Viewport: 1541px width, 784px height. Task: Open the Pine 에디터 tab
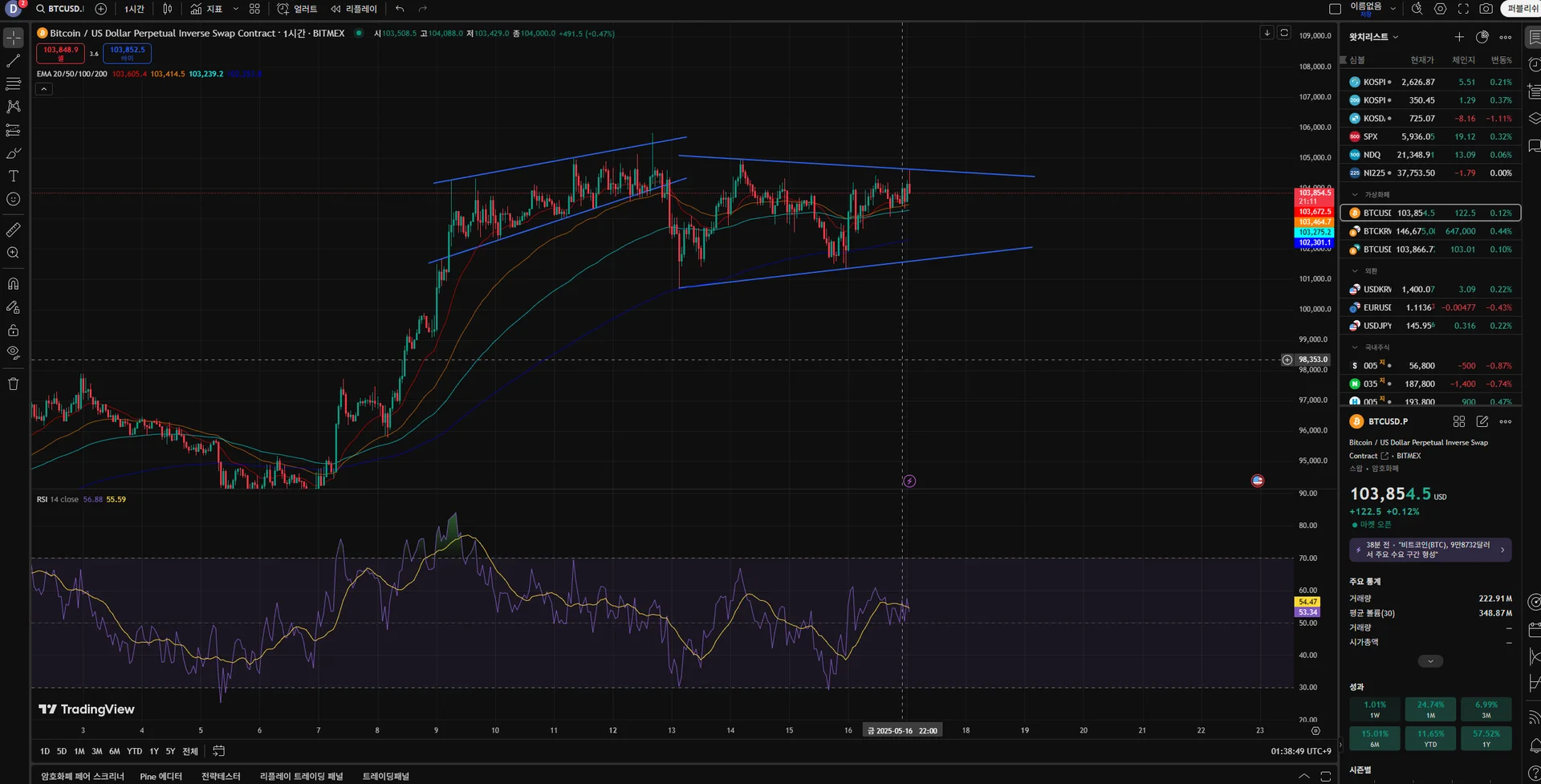pos(161,776)
